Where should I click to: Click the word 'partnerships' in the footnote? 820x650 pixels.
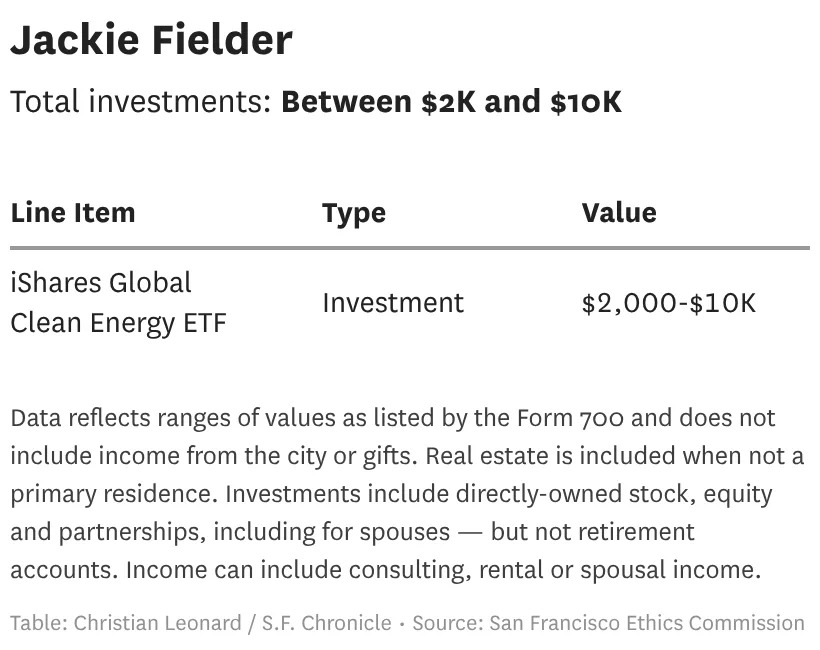click(133, 532)
